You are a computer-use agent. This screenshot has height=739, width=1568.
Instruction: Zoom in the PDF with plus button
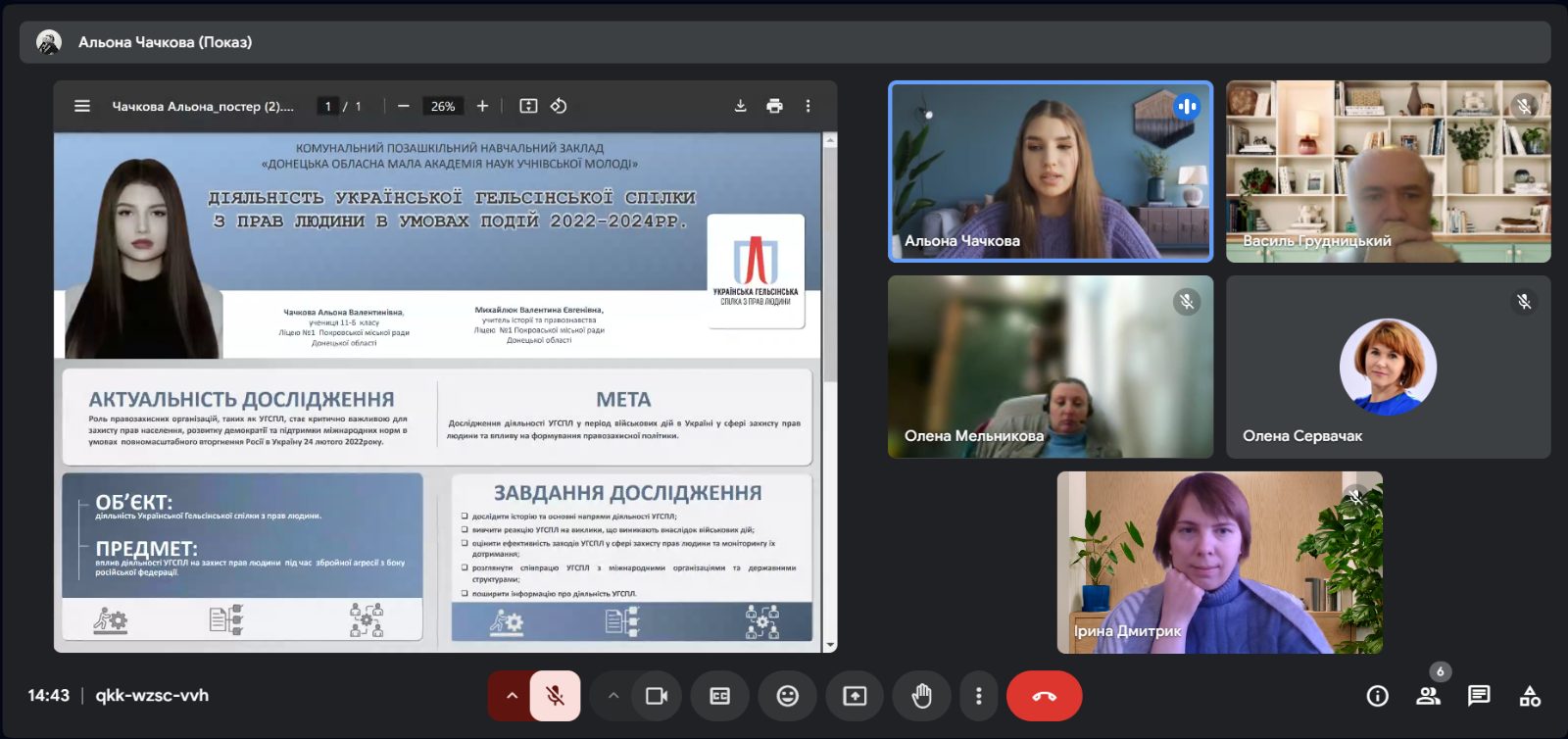click(482, 106)
